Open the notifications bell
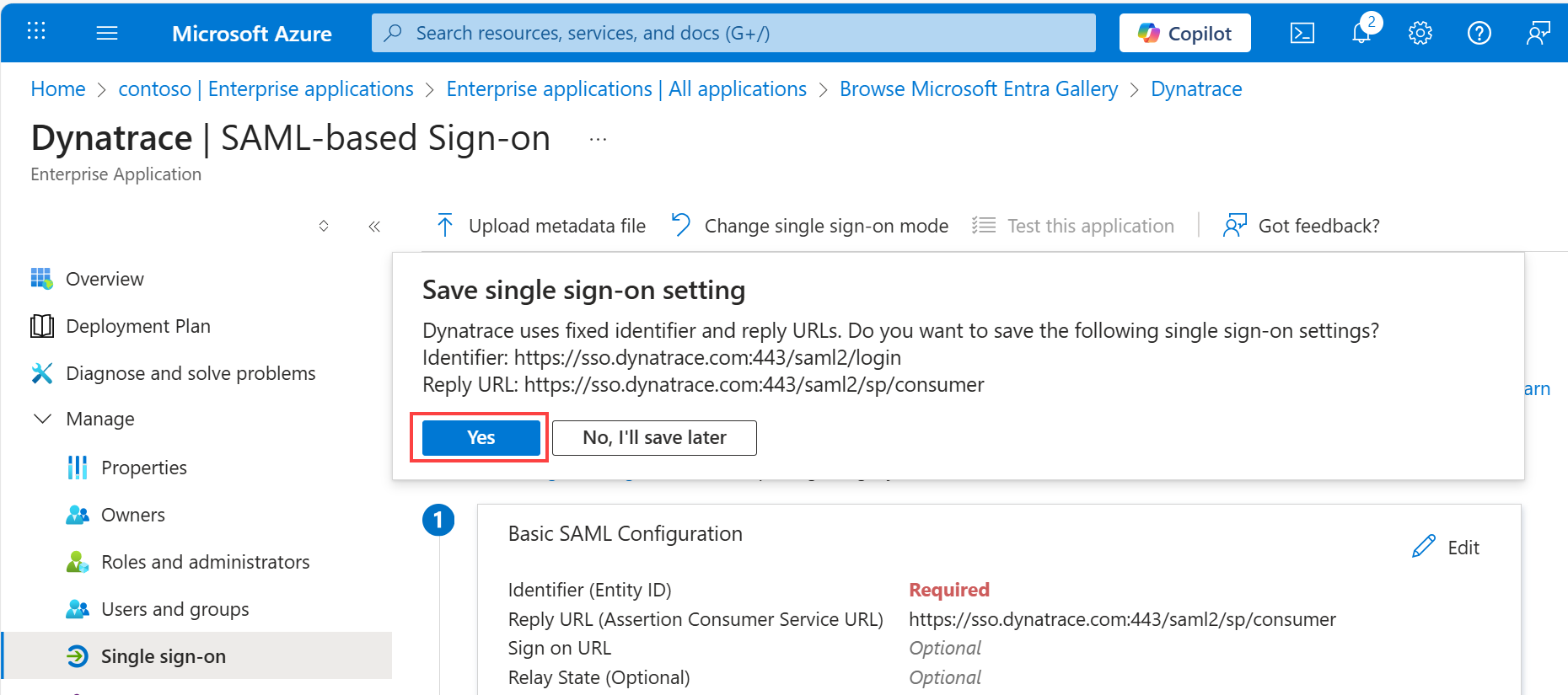 click(1361, 33)
